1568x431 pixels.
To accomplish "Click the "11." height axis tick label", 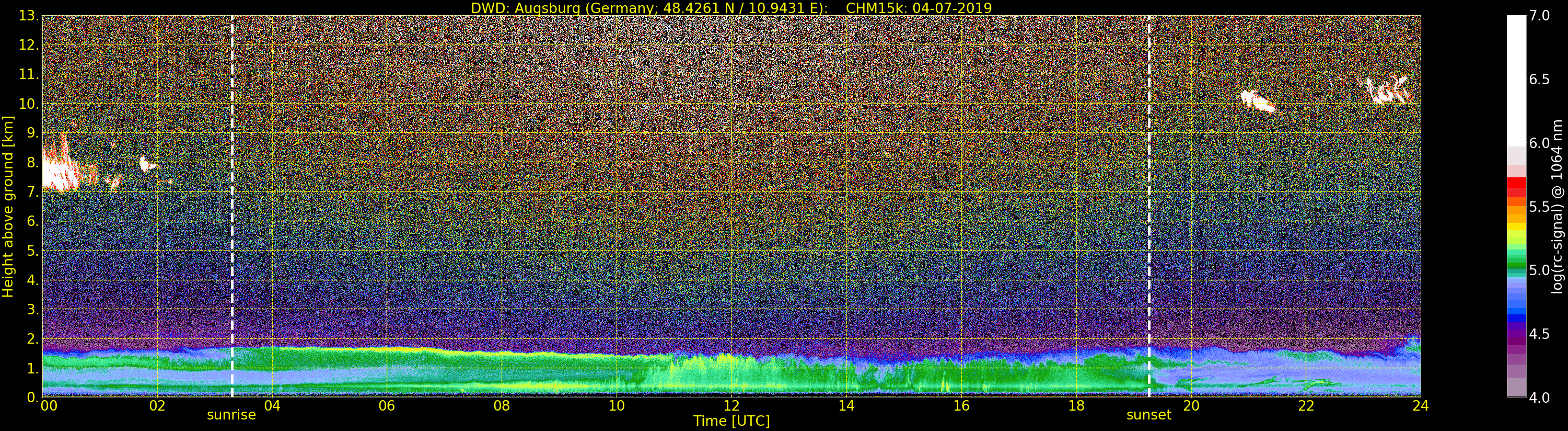I will click(29, 74).
